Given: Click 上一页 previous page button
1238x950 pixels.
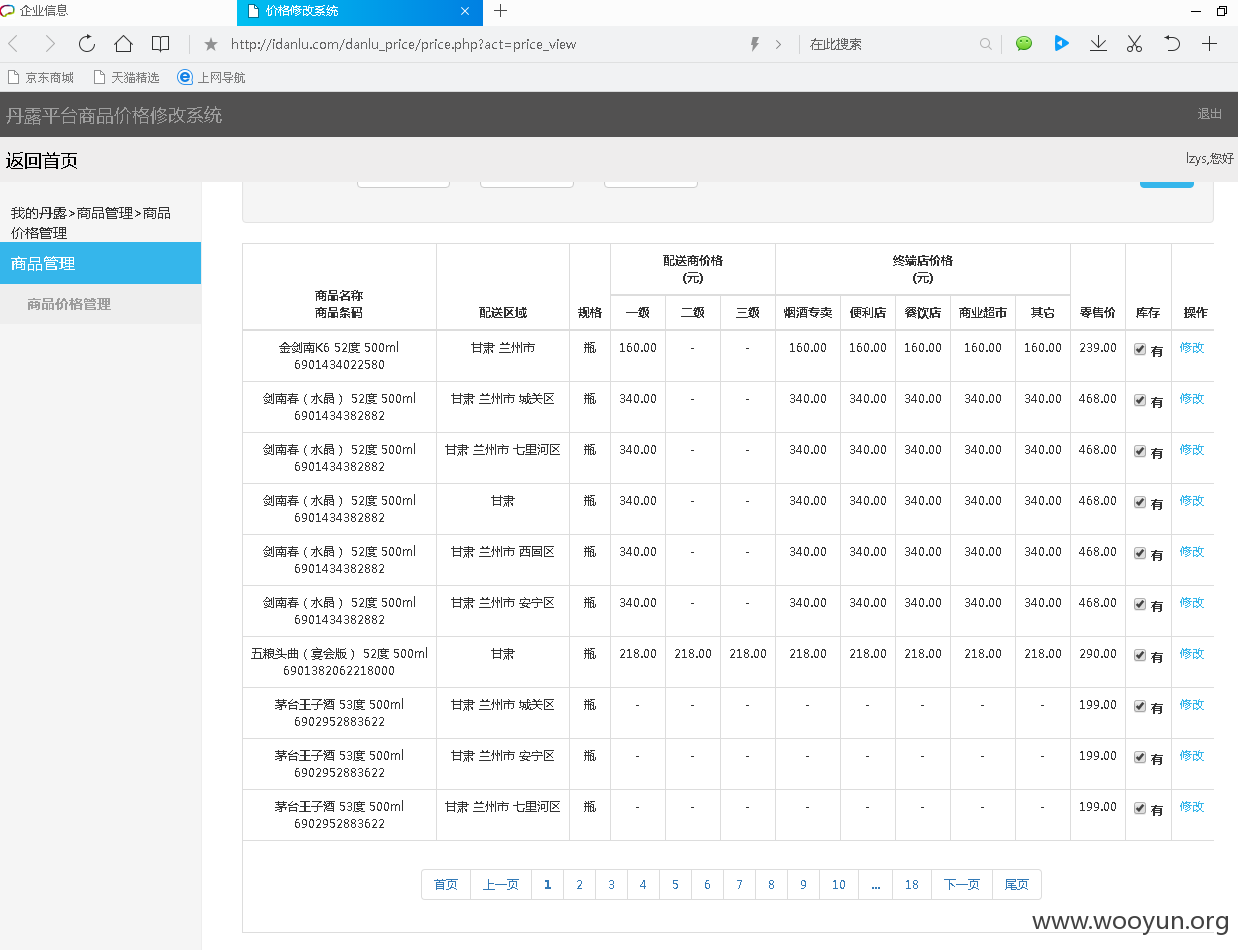Looking at the screenshot, I should 501,884.
